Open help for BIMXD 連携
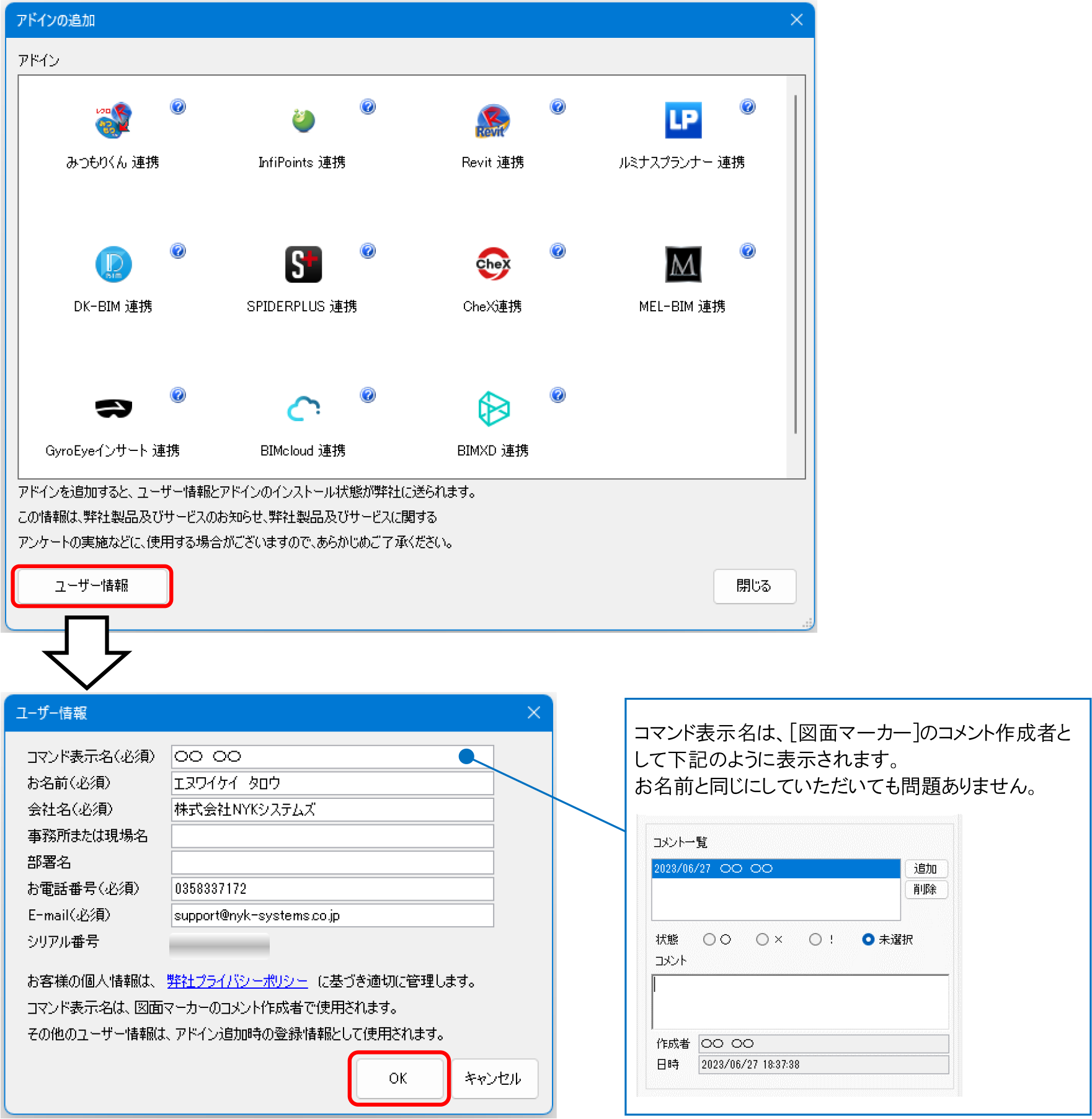Viewport: 1092px width, 1119px height. coord(558,395)
